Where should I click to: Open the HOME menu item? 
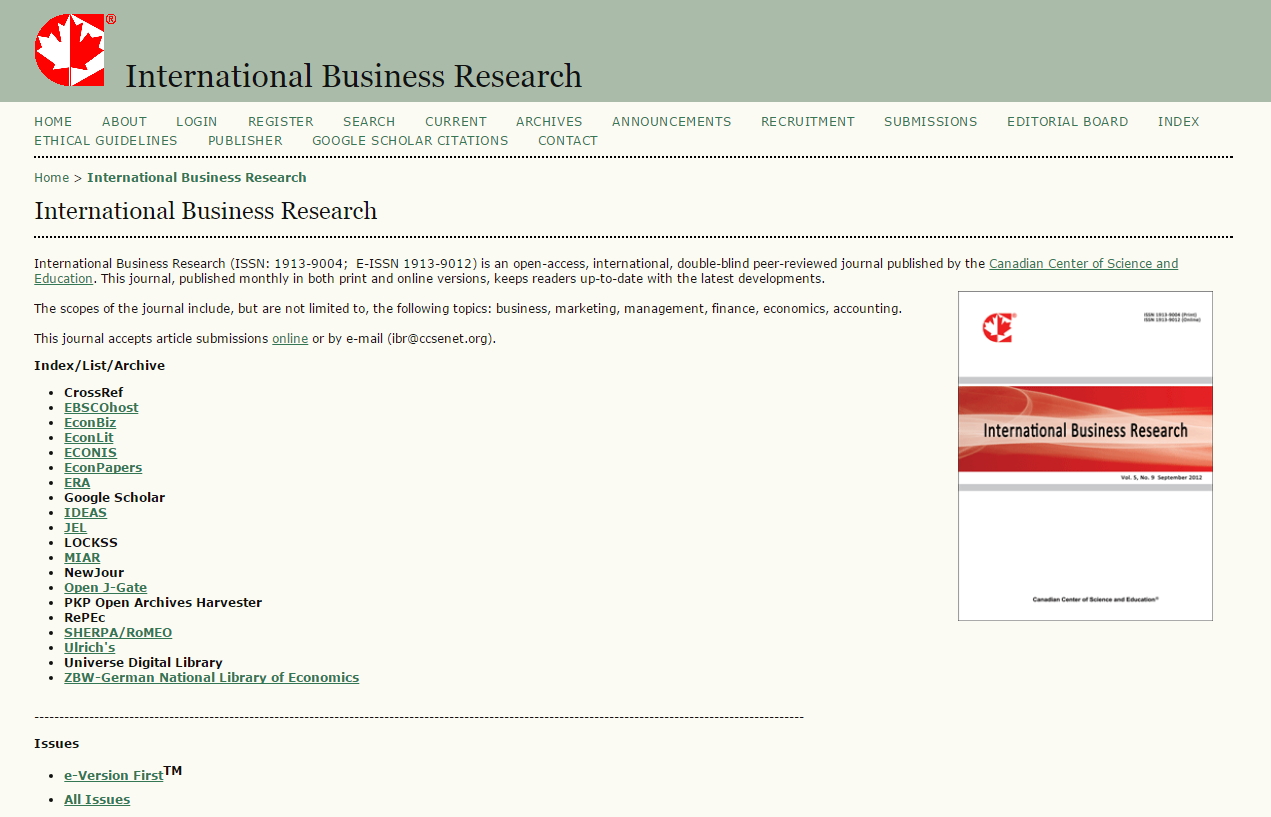coord(53,122)
